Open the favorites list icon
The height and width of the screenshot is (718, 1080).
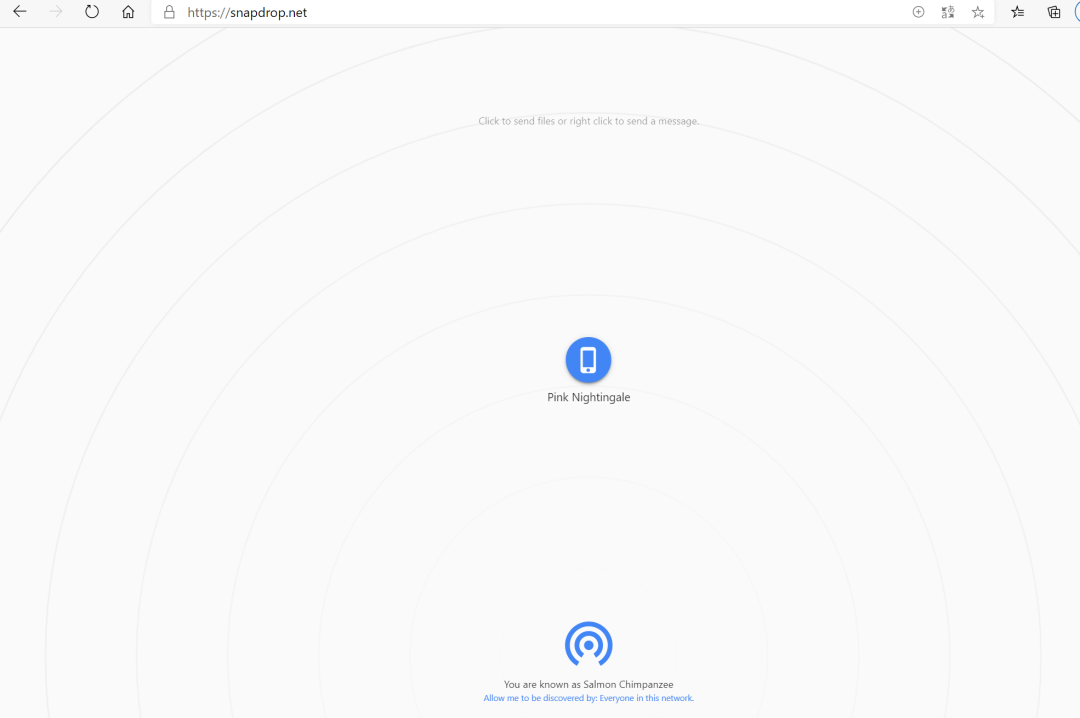coord(1017,12)
